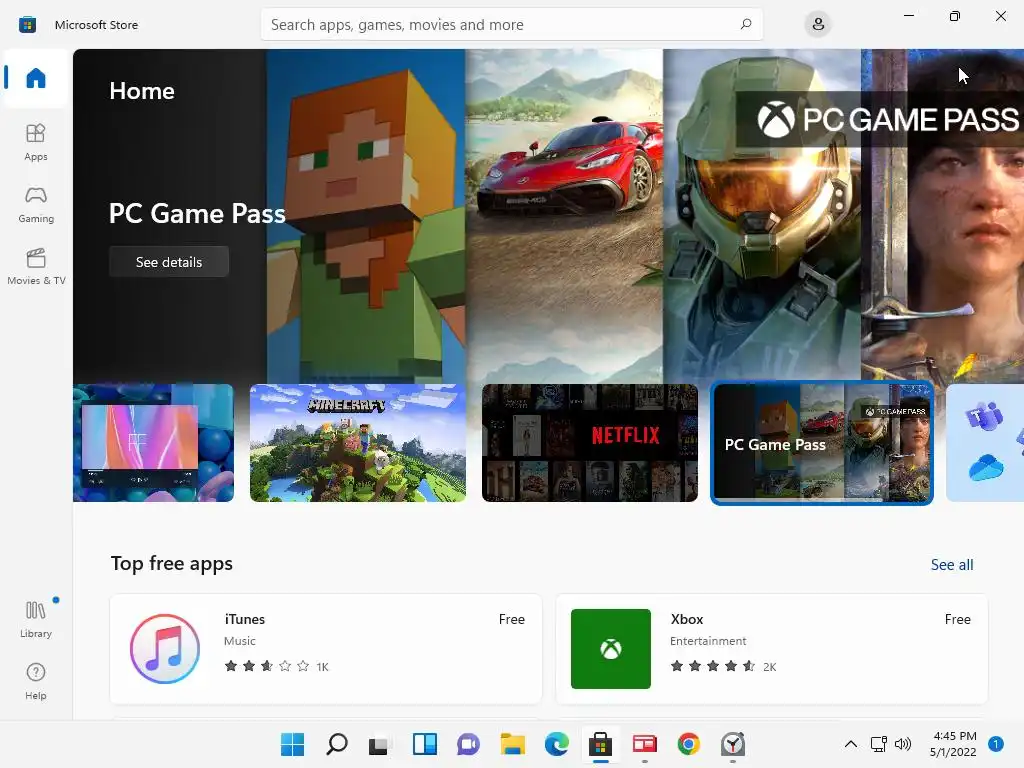This screenshot has height=768, width=1024.
Task: Select the Microsoft 365 apps thumbnail
Action: [x=985, y=443]
